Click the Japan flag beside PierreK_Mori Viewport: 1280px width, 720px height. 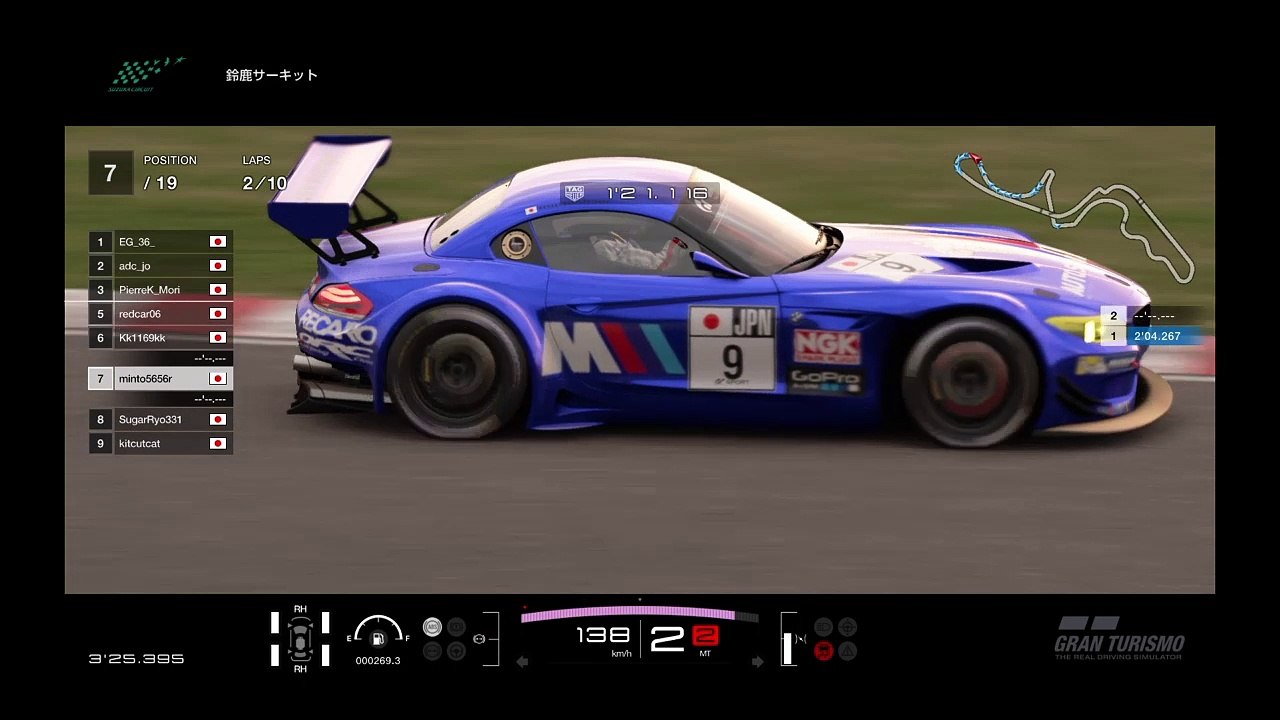coord(217,290)
